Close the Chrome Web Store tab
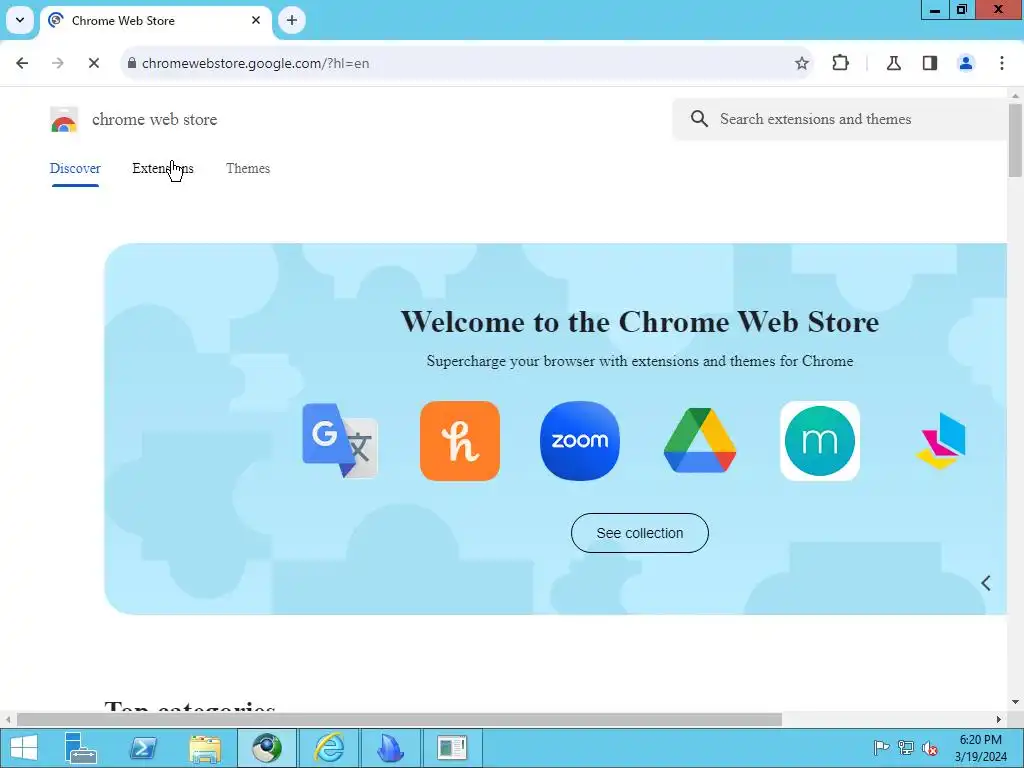 click(x=256, y=20)
